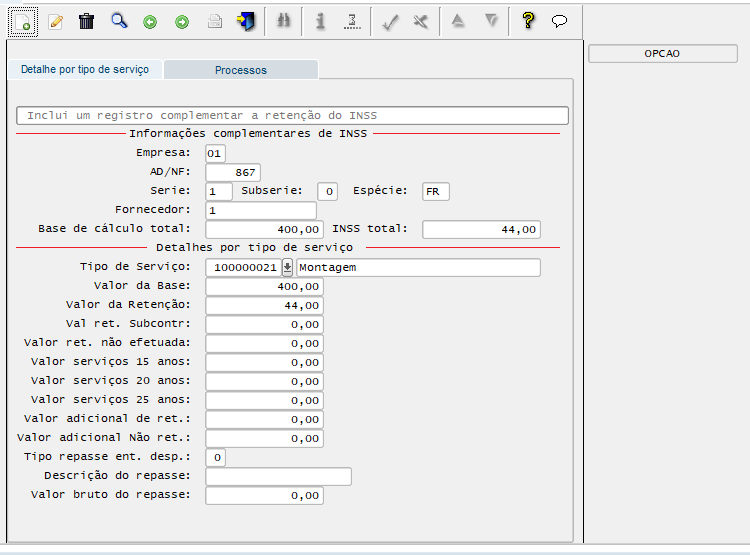Click the Valor bruto do repasse field
Image resolution: width=750 pixels, height=555 pixels.
pyautogui.click(x=265, y=495)
